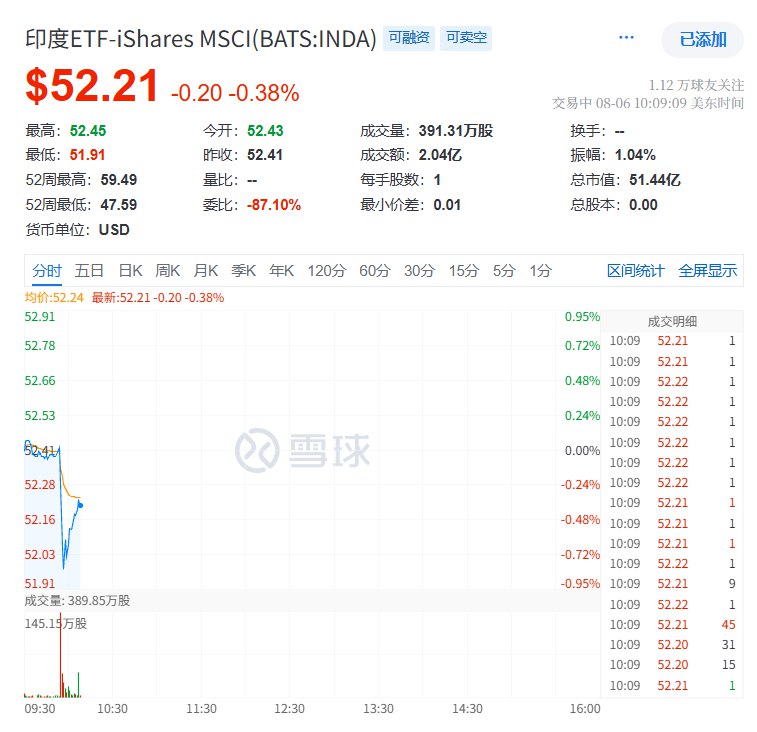Switch to the 季K chart tab
Screen dimensions: 757x732
(x=243, y=270)
